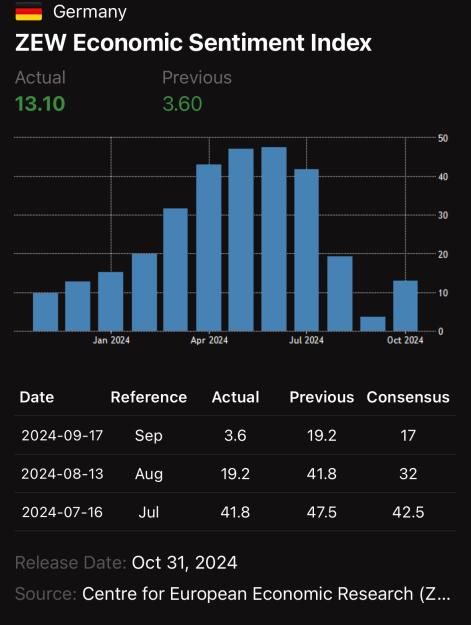Tap the 'Jul 2024' axis label
Image resolution: width=471 pixels, height=625 pixels.
pyautogui.click(x=306, y=340)
